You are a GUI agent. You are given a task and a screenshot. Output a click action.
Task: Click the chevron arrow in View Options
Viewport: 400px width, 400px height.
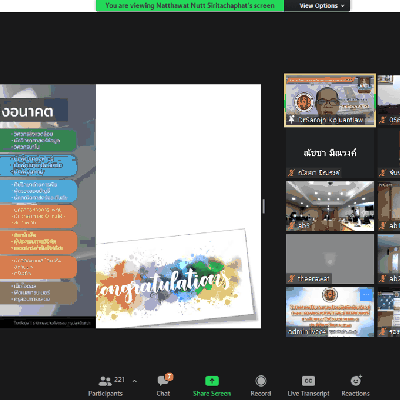343,6
